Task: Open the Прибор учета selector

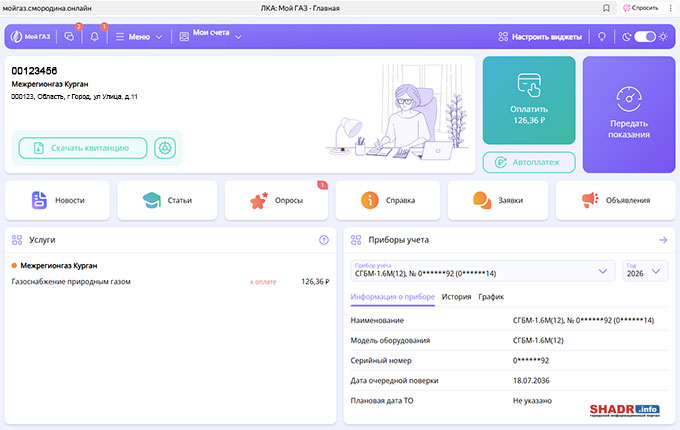Action: 480,271
